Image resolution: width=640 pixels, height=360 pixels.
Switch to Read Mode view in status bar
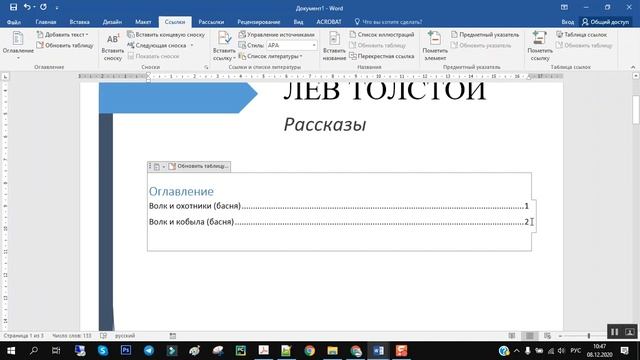[511, 336]
